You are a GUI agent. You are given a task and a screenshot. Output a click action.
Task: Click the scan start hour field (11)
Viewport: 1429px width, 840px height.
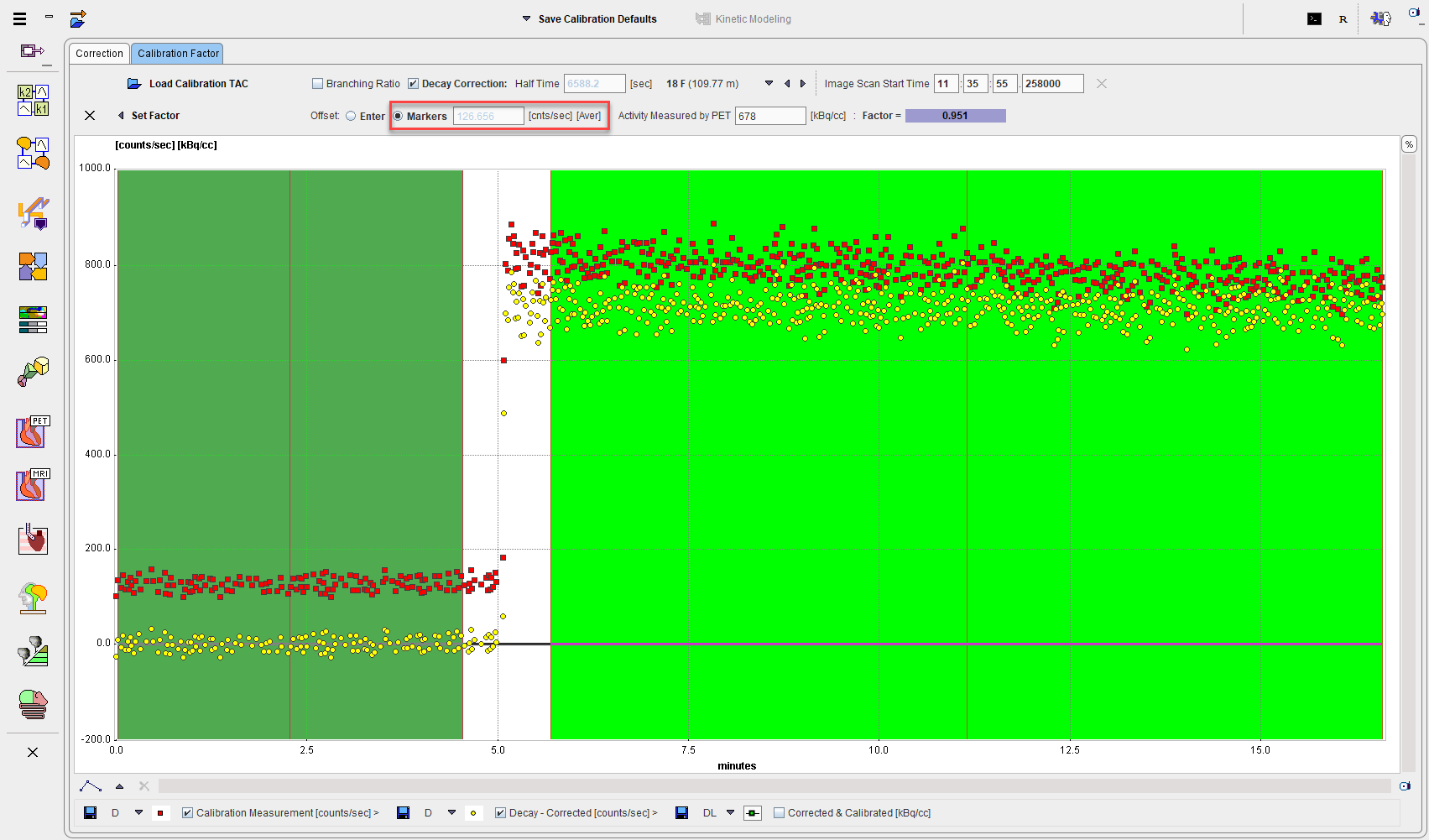pyautogui.click(x=946, y=83)
